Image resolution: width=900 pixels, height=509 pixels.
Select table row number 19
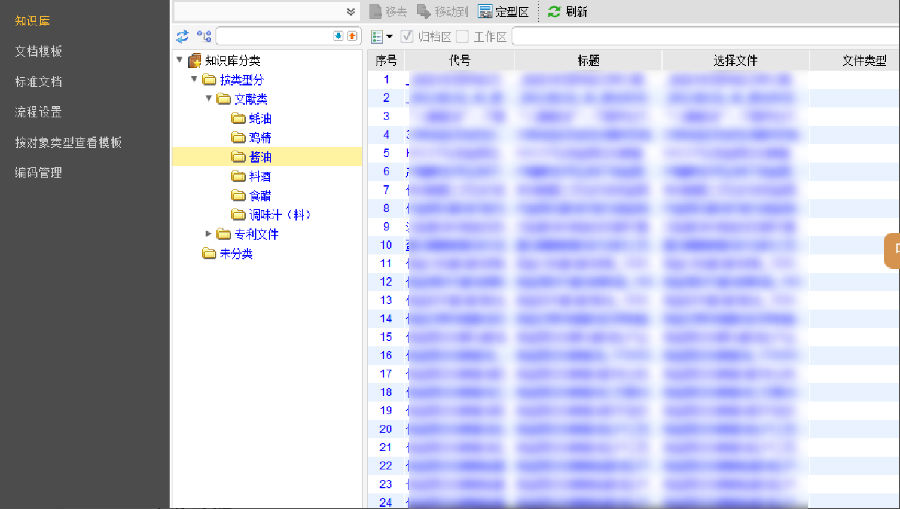(634, 410)
